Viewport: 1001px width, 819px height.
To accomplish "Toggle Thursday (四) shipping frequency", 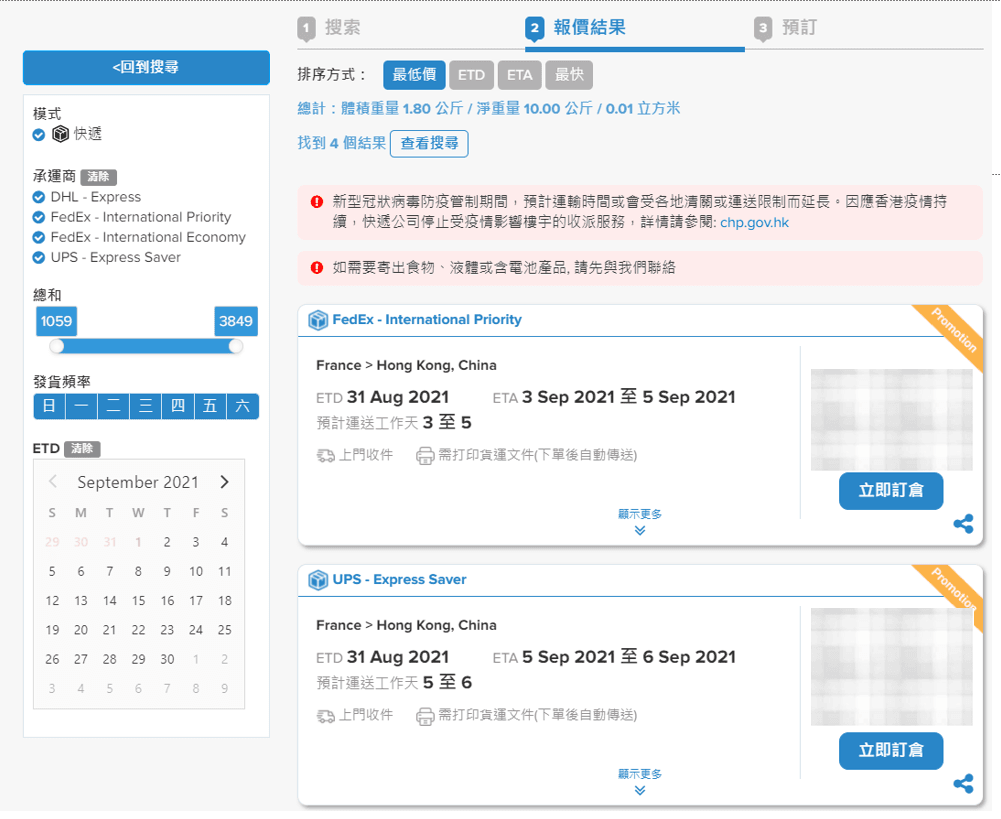I will (178, 406).
